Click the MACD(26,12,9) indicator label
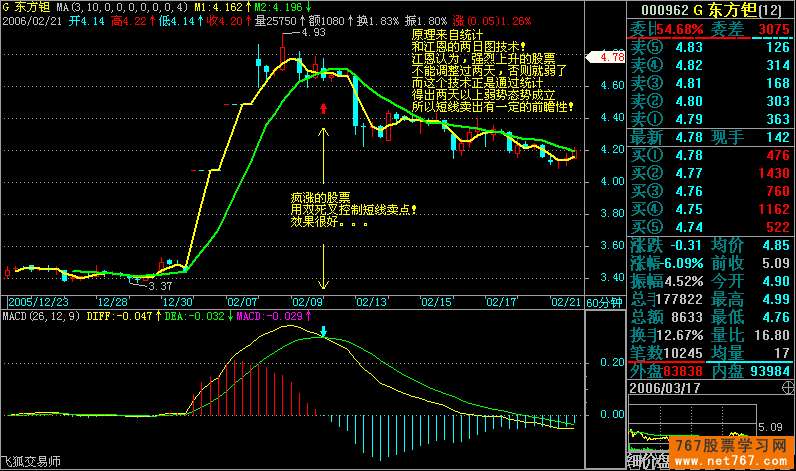This screenshot has height=471, width=796. (x=41, y=316)
